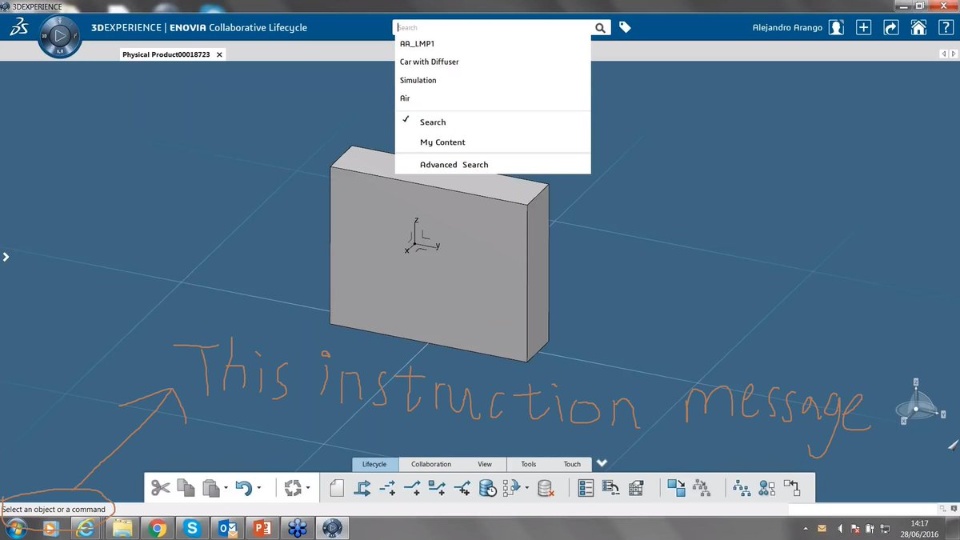The image size is (960, 540).
Task: Open Google Chrome from taskbar
Action: tap(157, 528)
